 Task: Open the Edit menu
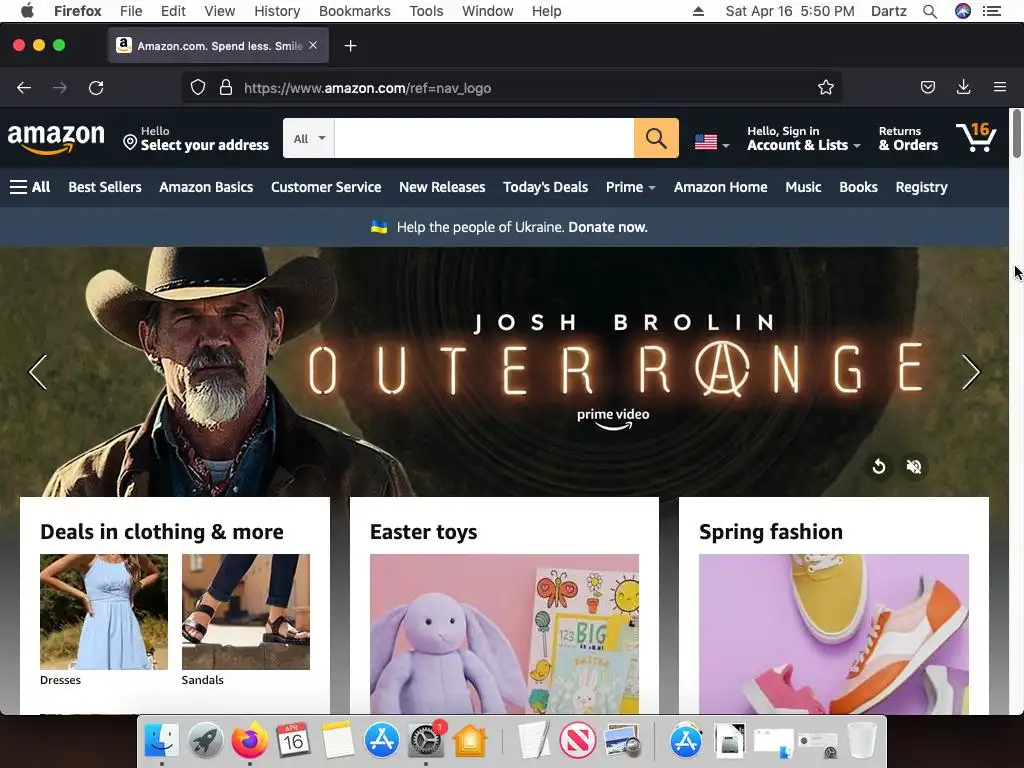(x=173, y=11)
